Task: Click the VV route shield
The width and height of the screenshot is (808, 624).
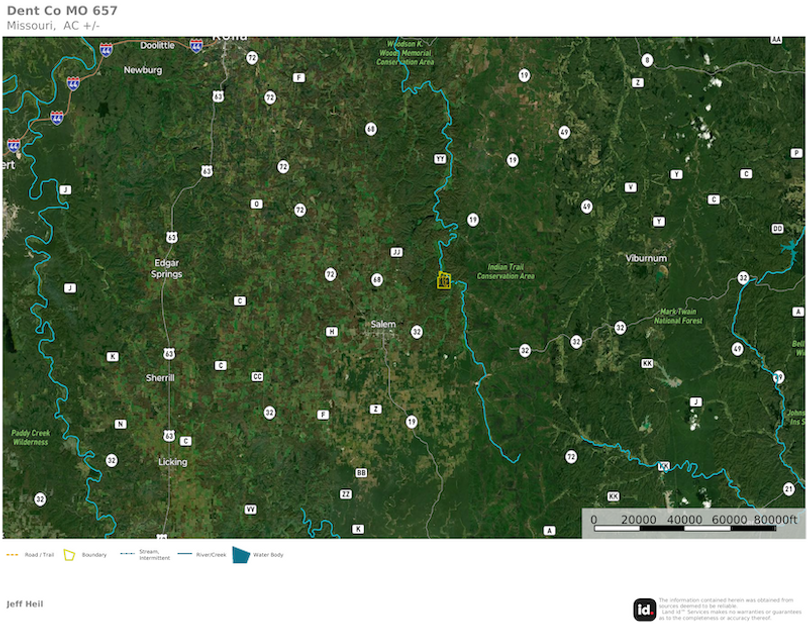Action: point(250,510)
